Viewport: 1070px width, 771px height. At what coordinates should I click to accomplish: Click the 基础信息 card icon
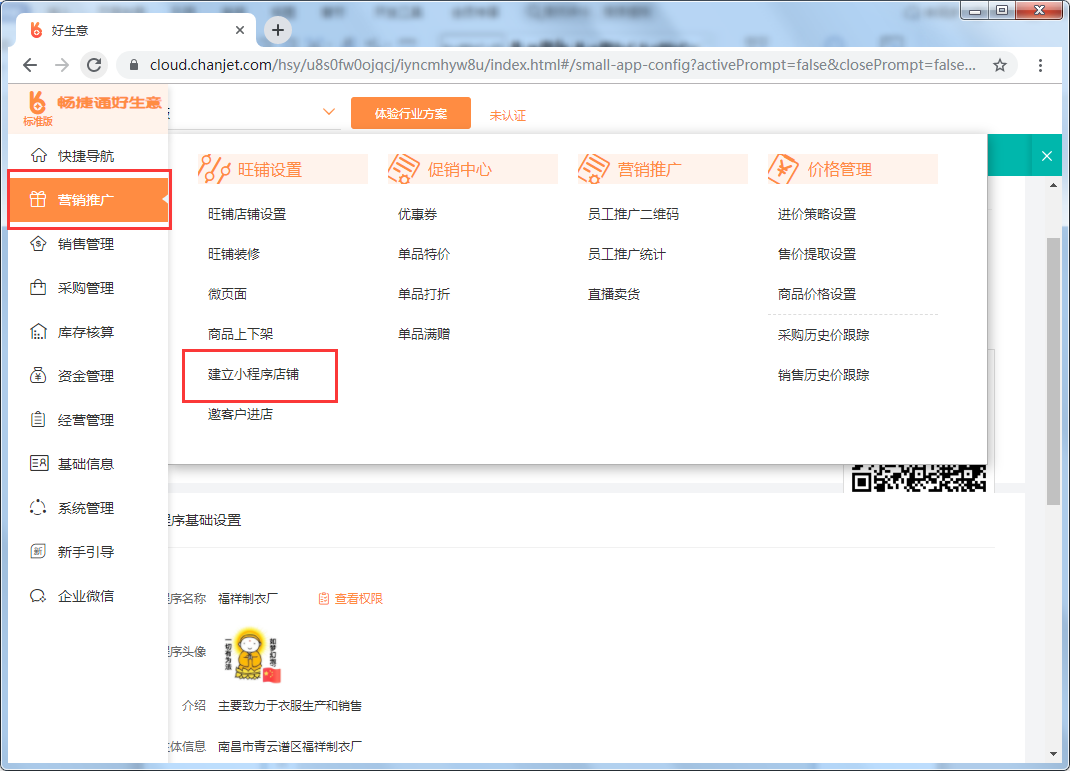pyautogui.click(x=39, y=463)
